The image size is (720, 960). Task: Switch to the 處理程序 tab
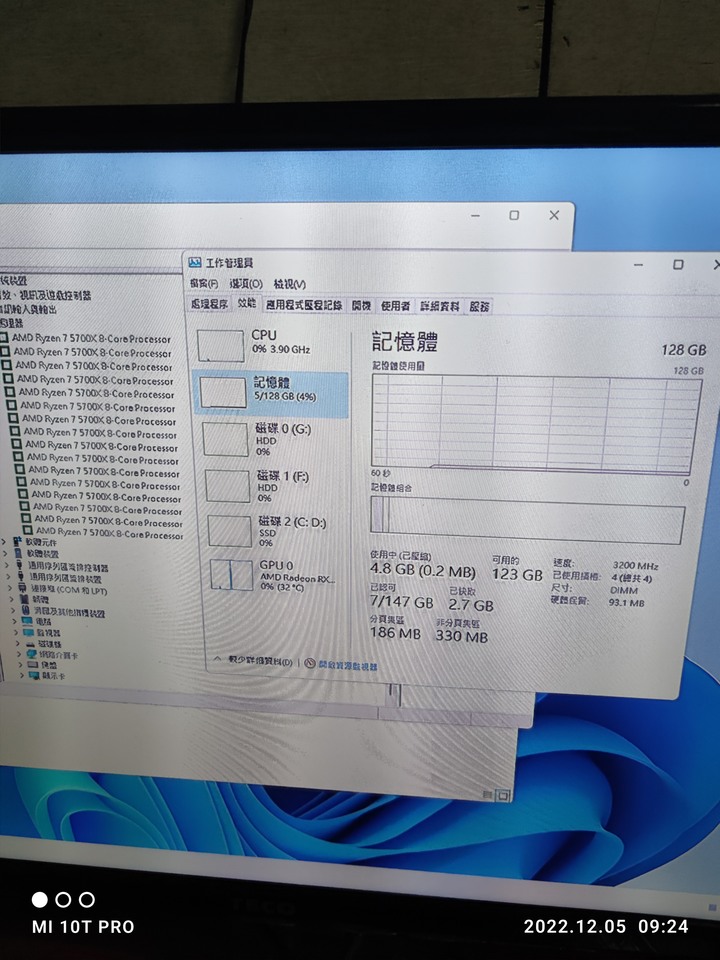pyautogui.click(x=209, y=304)
